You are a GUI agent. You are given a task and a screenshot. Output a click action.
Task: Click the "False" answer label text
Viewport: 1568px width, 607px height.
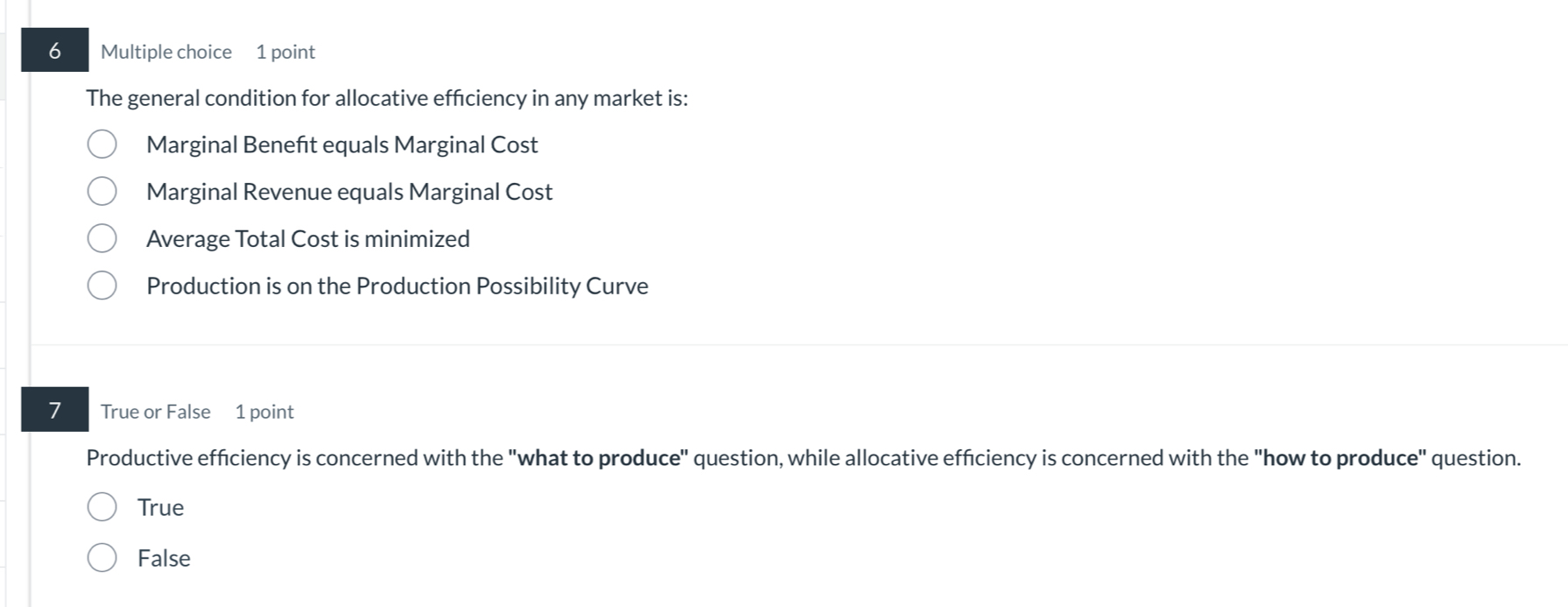click(164, 559)
